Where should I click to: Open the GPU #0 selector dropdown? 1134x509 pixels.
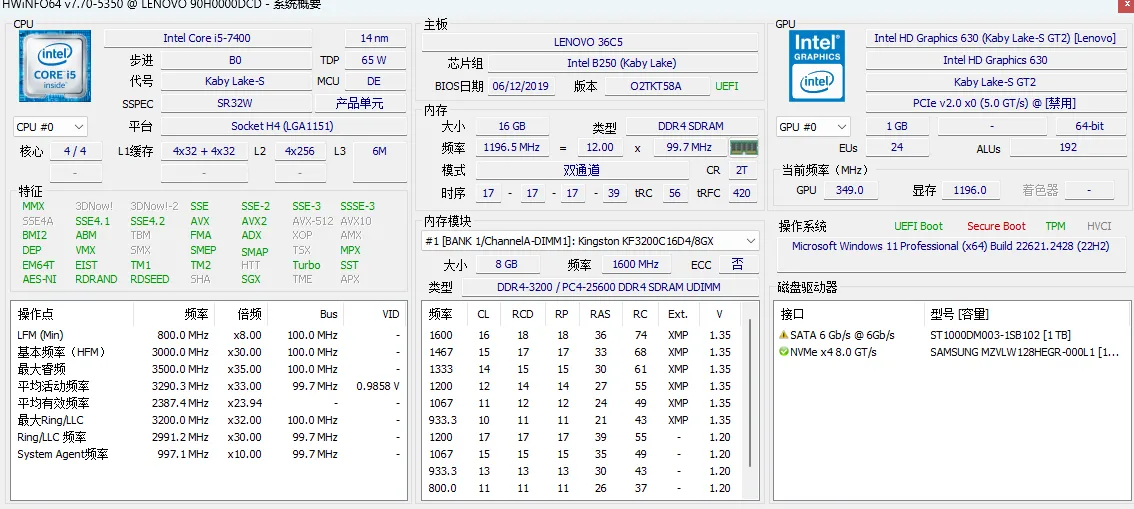coord(814,127)
